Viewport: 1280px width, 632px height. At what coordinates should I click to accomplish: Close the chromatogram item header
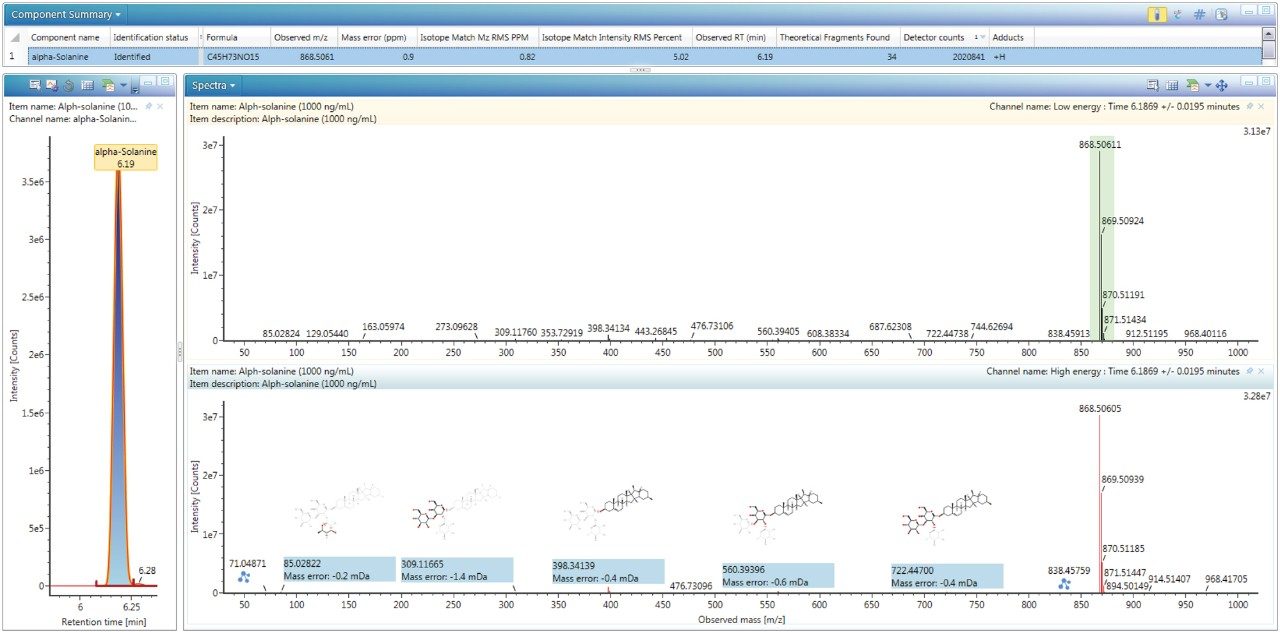click(162, 105)
